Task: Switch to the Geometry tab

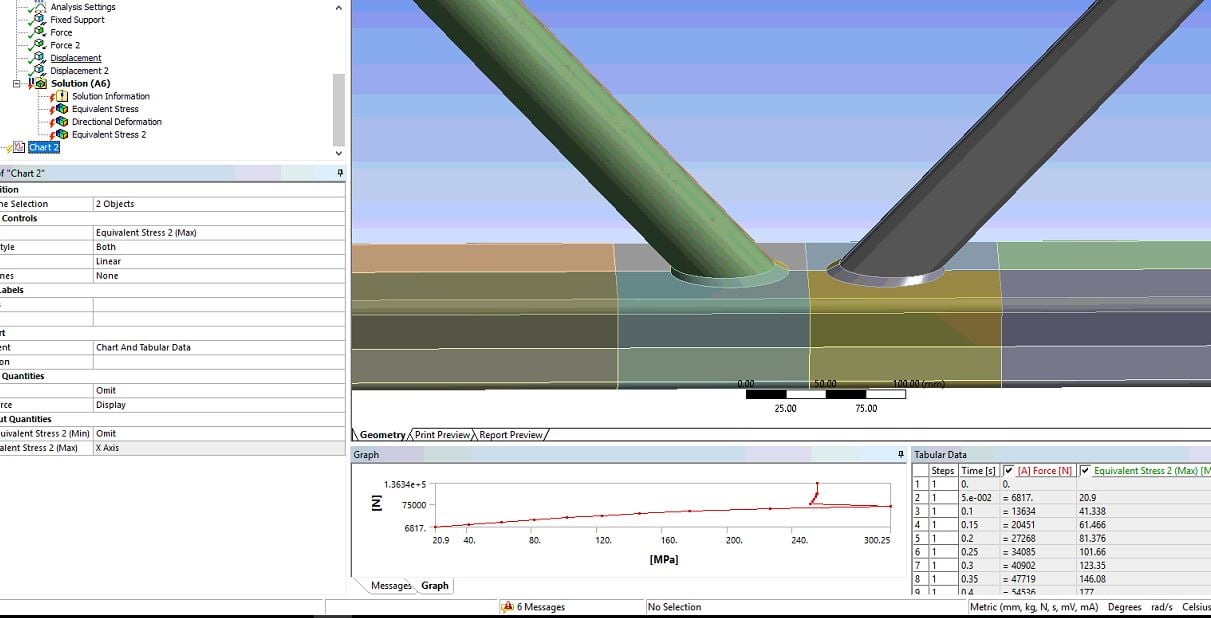Action: [x=381, y=435]
